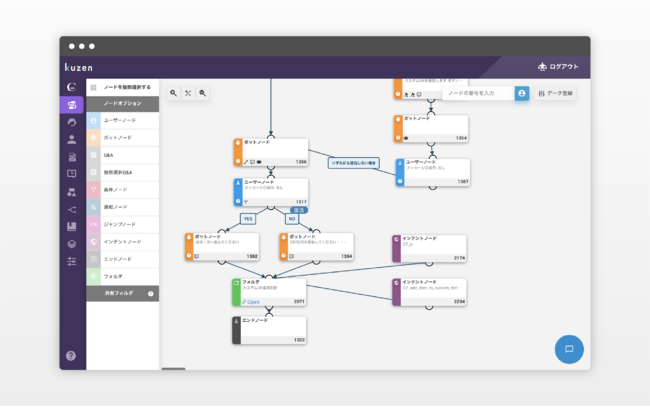The image size is (650, 407).
Task: Click info icon beside 共有フォルダ
Action: click(x=150, y=293)
